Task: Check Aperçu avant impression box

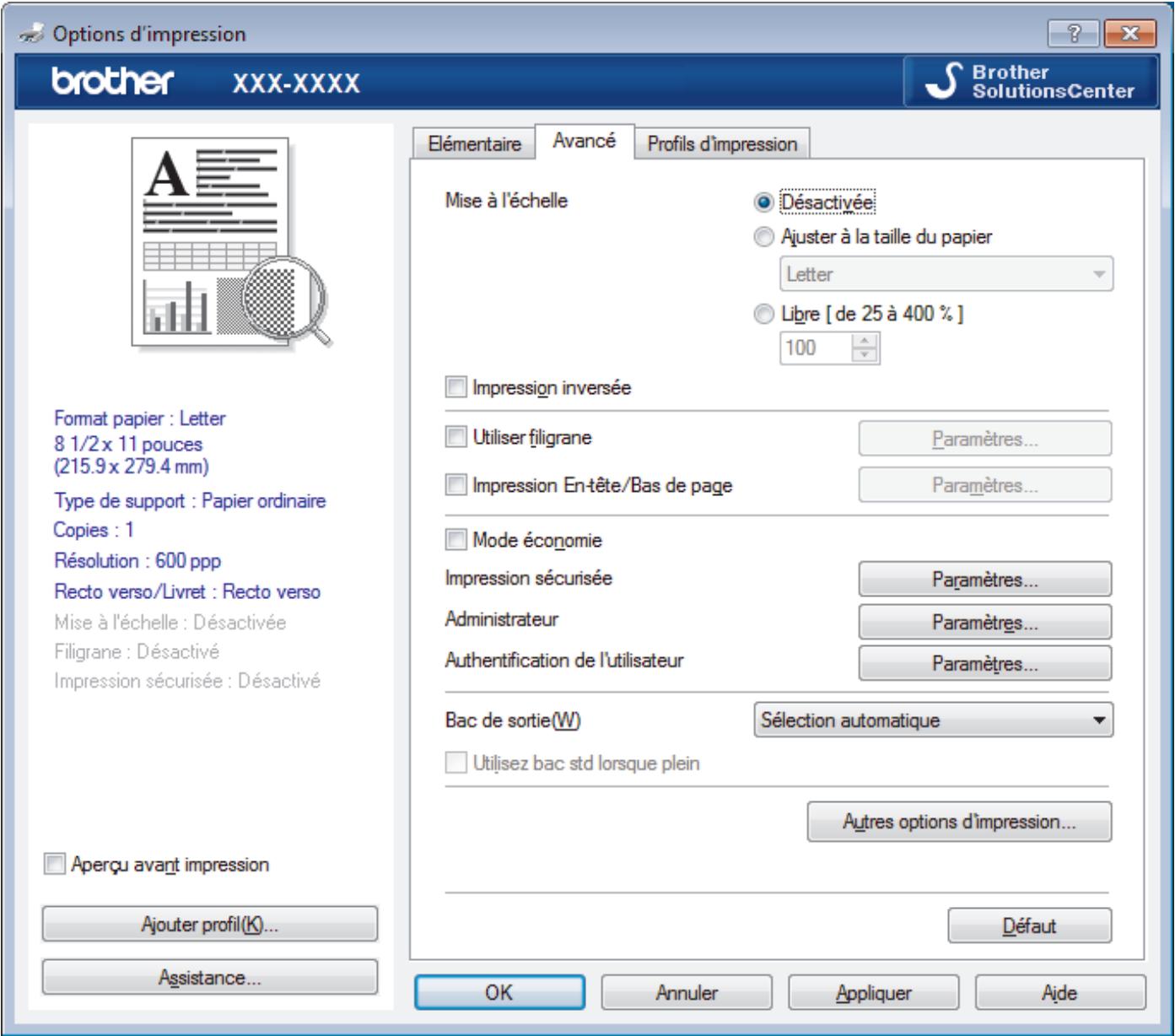Action: pos(54,865)
